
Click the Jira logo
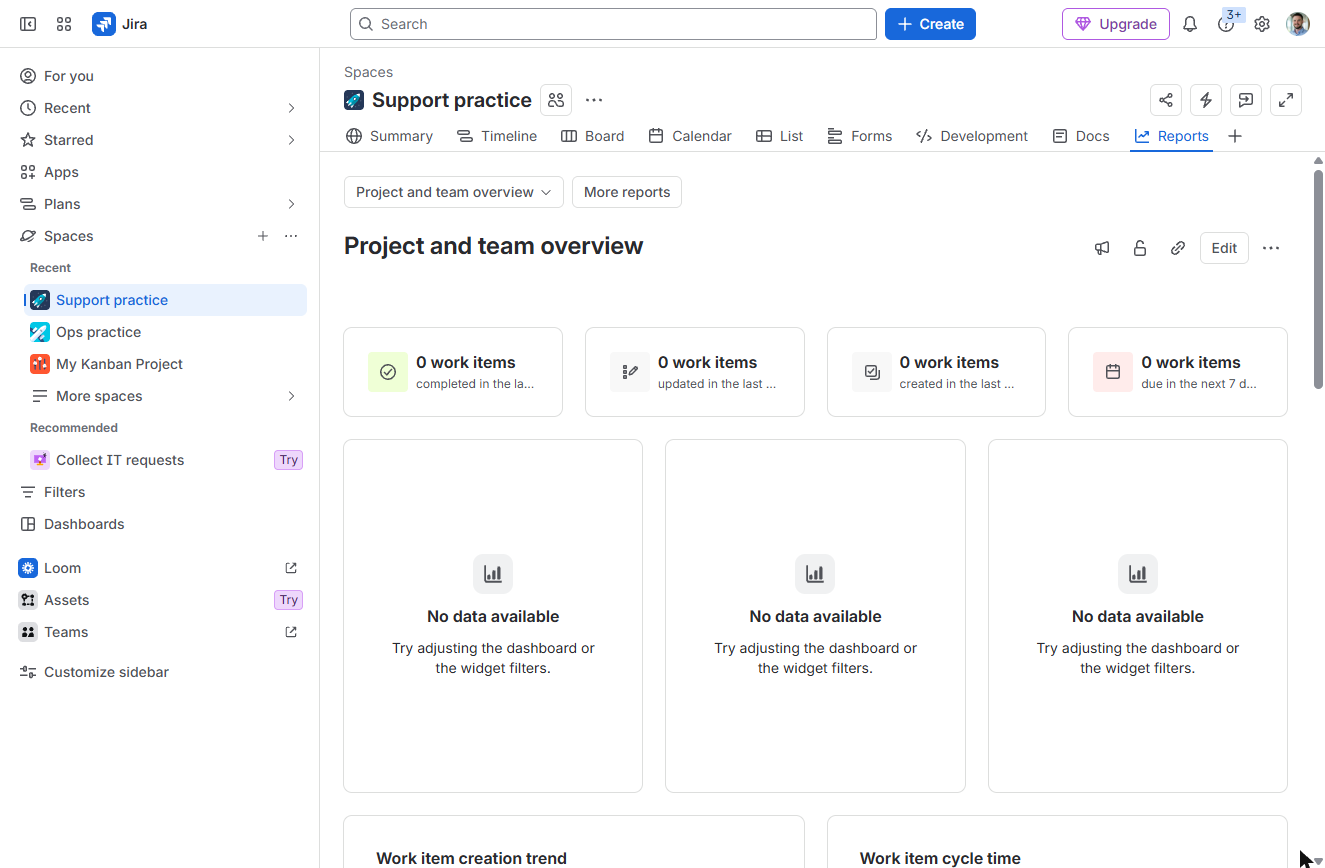pyautogui.click(x=120, y=24)
